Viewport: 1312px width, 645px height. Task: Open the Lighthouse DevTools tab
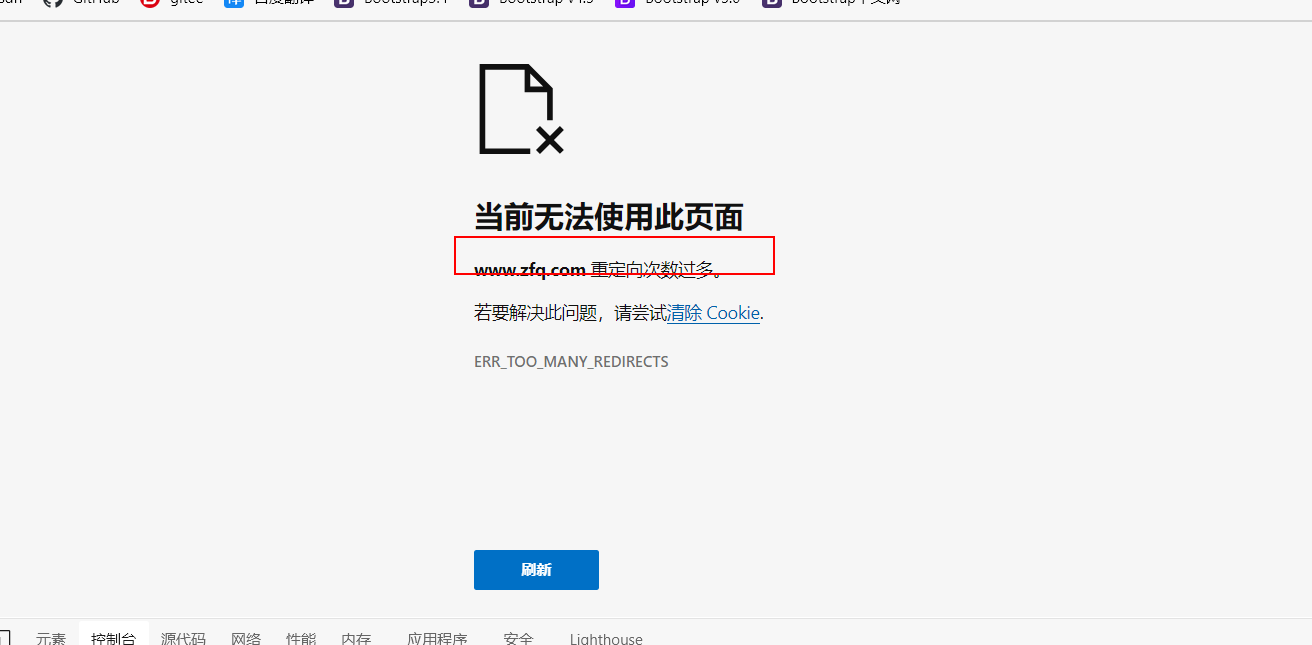606,638
